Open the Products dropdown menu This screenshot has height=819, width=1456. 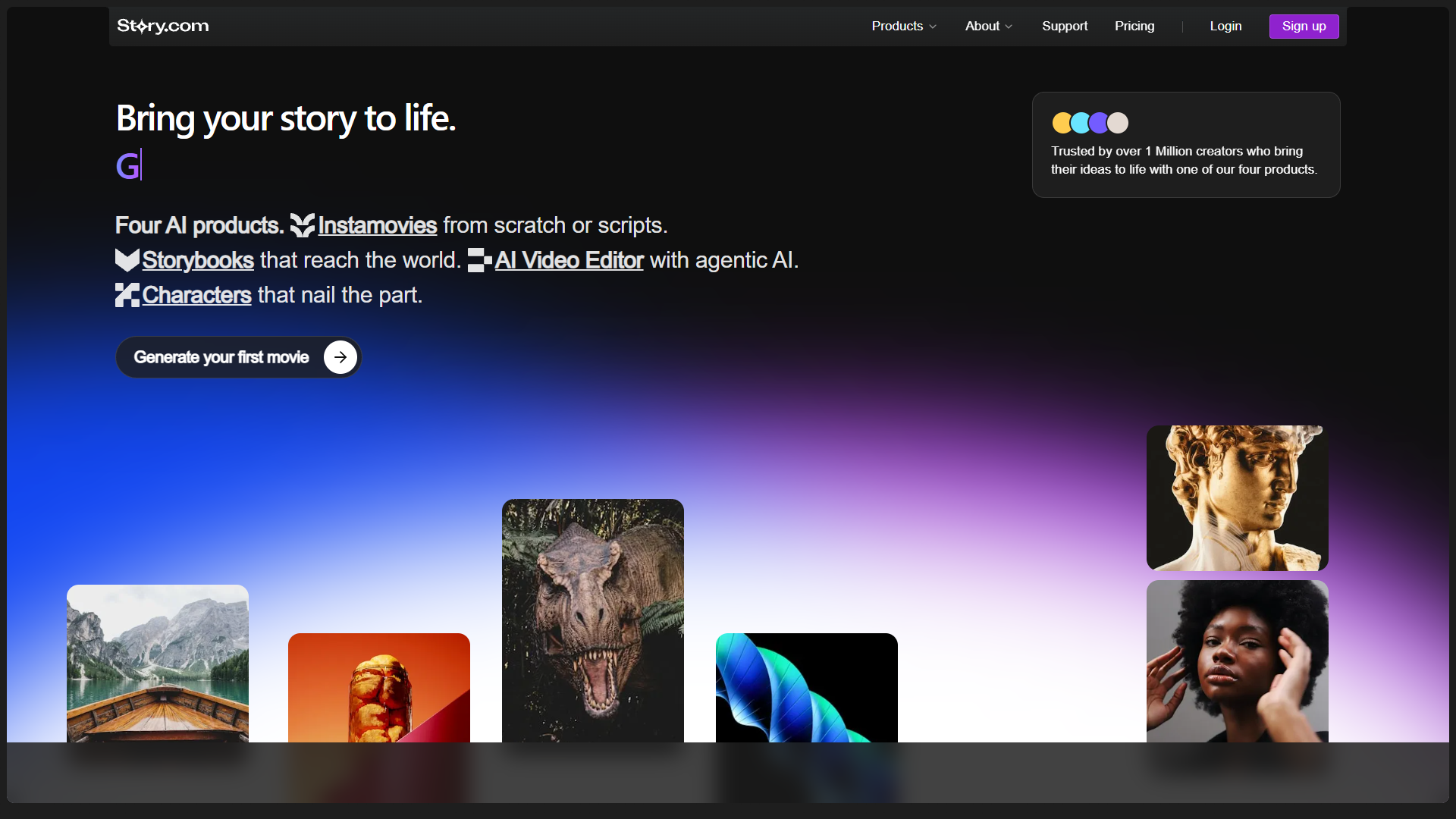(904, 26)
